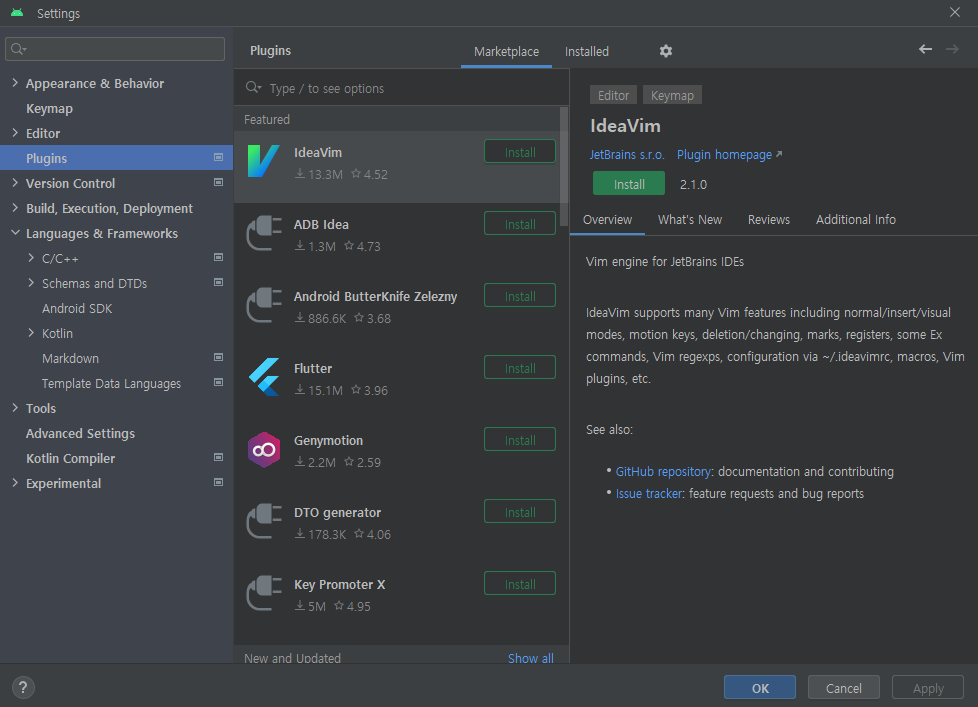Image resolution: width=978 pixels, height=707 pixels.
Task: Click the project-level icon beside Kotlin Compiler
Action: click(x=218, y=457)
